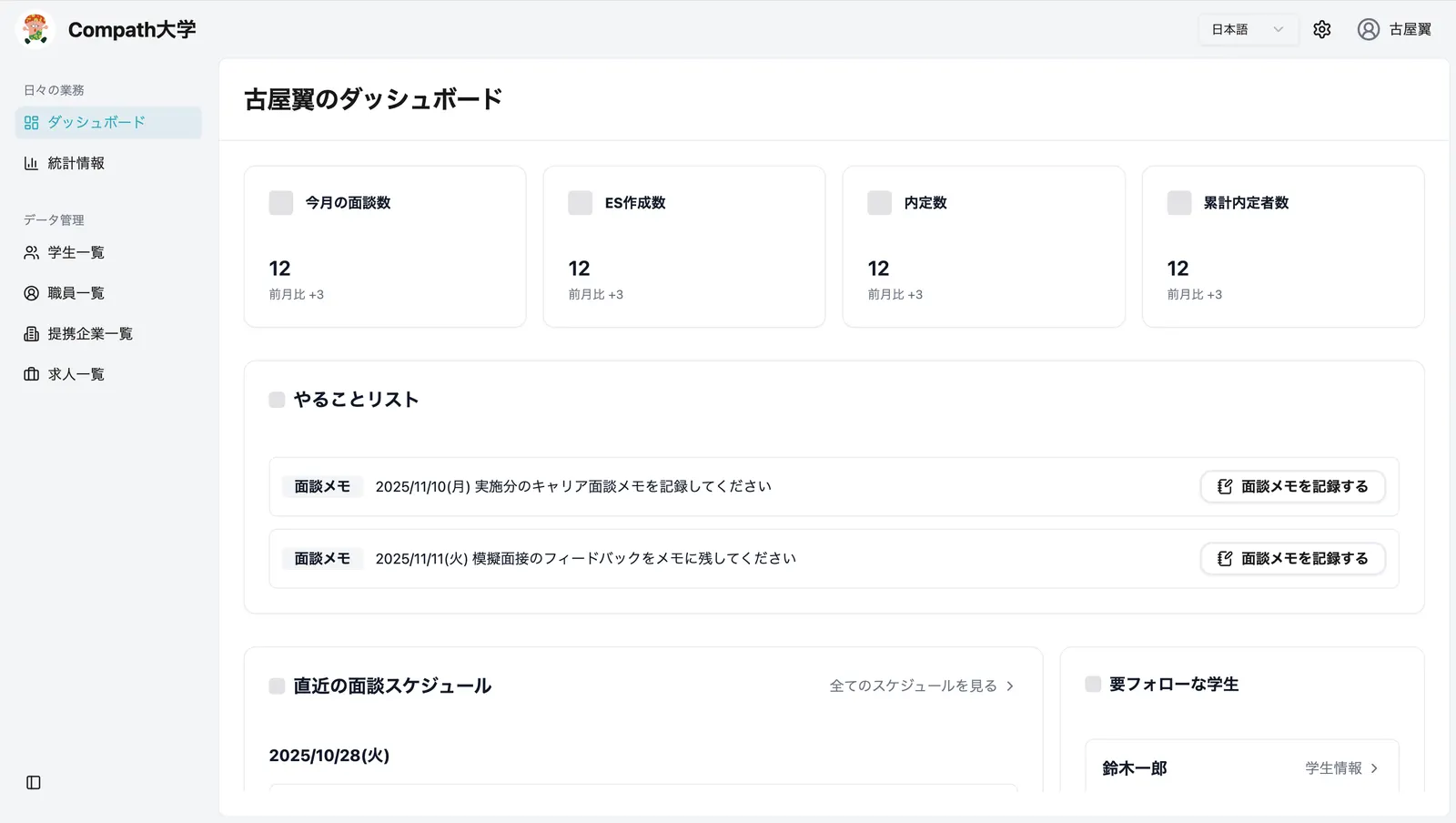Go to 統計情報 in the sidebar
Screen dimensions: 1456x823
coord(108,163)
